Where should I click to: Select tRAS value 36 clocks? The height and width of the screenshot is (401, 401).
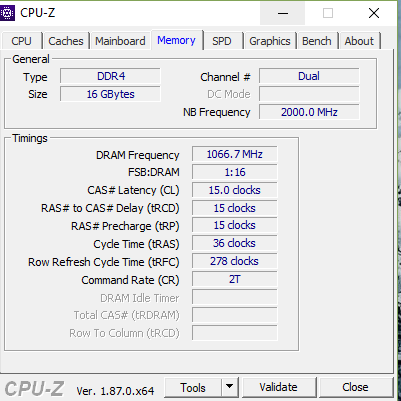(x=235, y=243)
